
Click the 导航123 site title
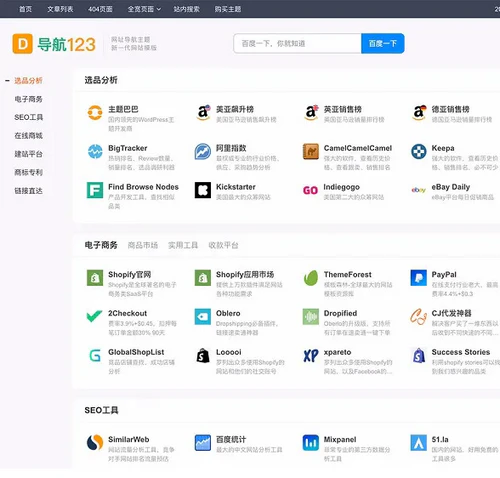[66, 44]
